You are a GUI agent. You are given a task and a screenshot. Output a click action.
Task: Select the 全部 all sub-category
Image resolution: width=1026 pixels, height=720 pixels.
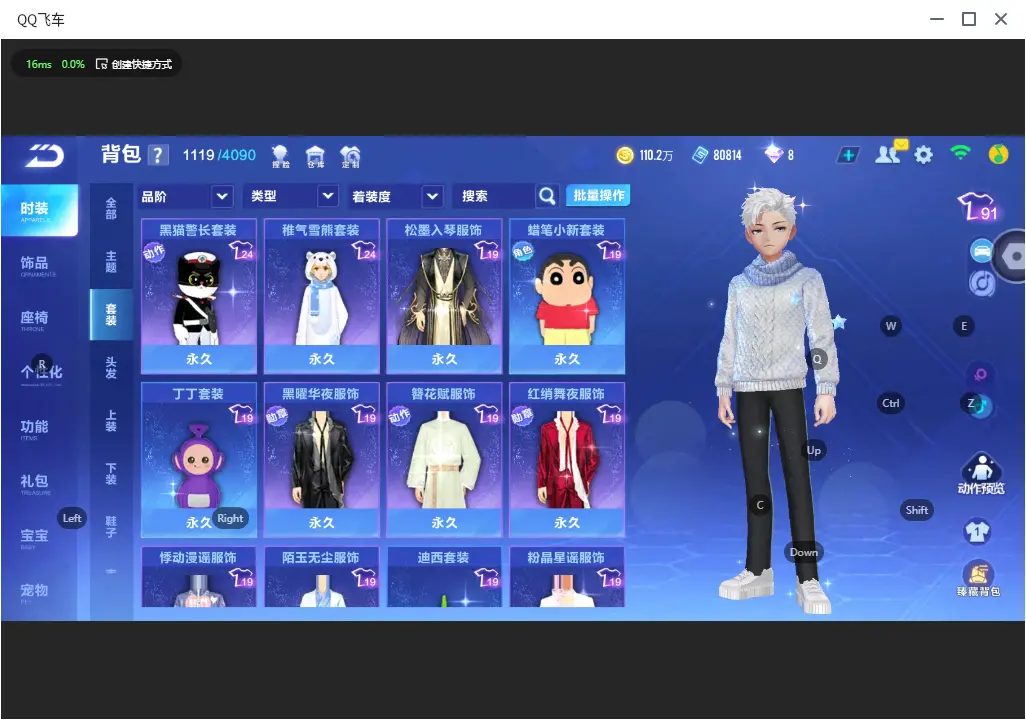coord(111,208)
